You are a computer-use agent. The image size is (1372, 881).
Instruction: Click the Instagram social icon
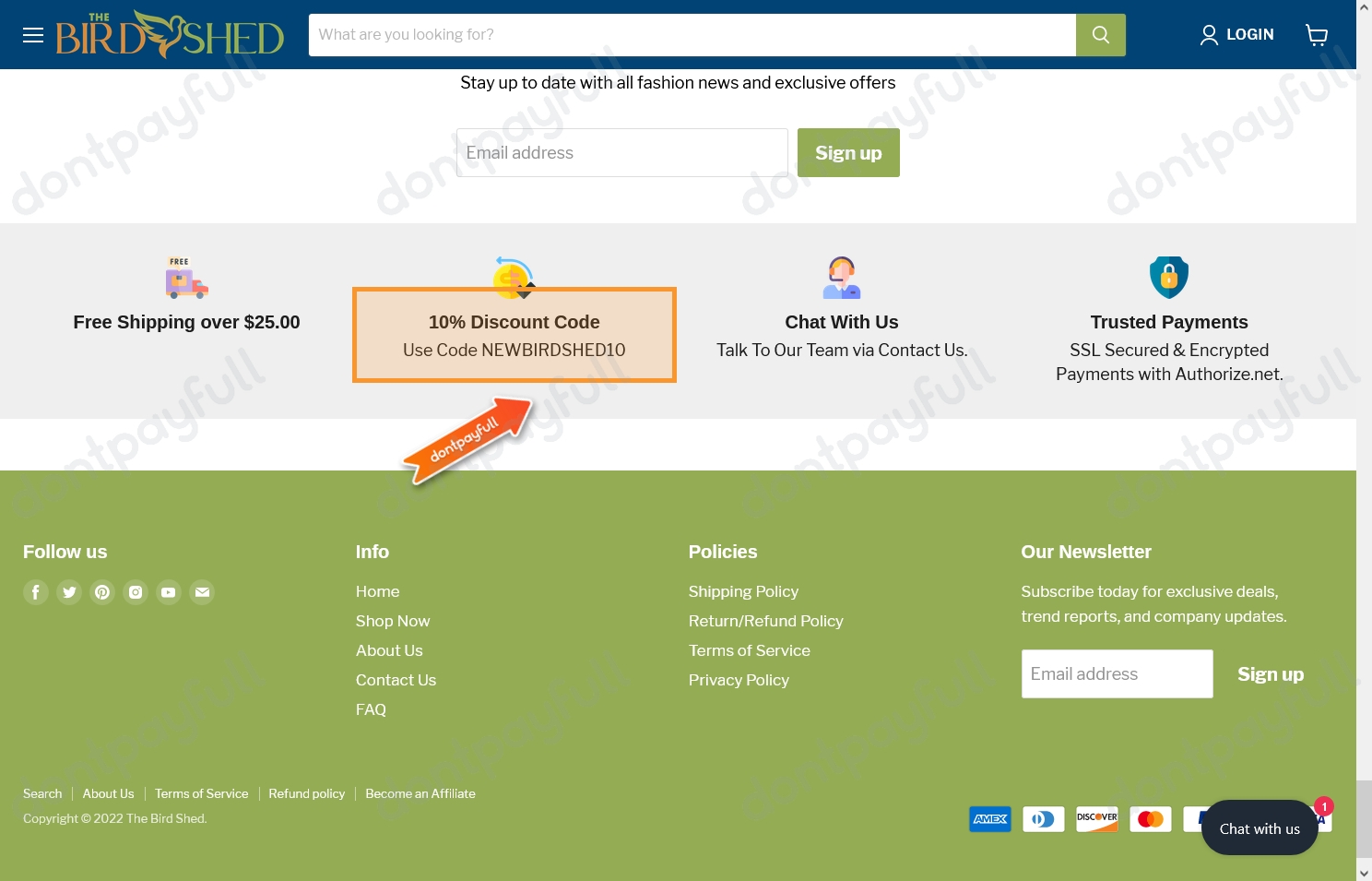tap(136, 591)
